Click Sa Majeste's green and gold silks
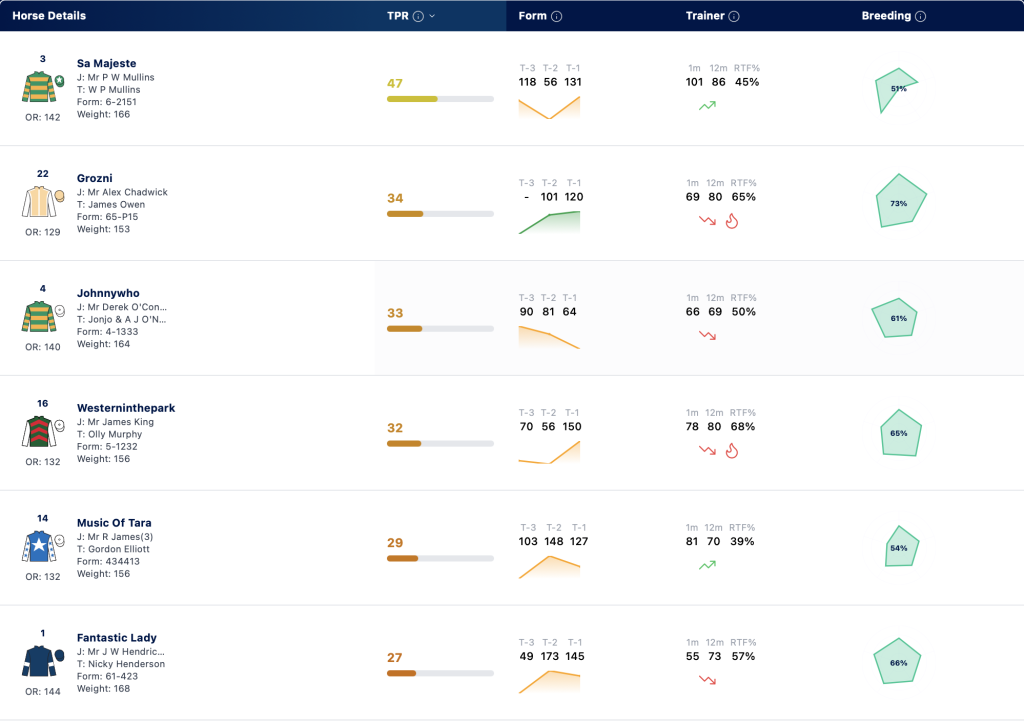The image size is (1024, 721). point(39,87)
